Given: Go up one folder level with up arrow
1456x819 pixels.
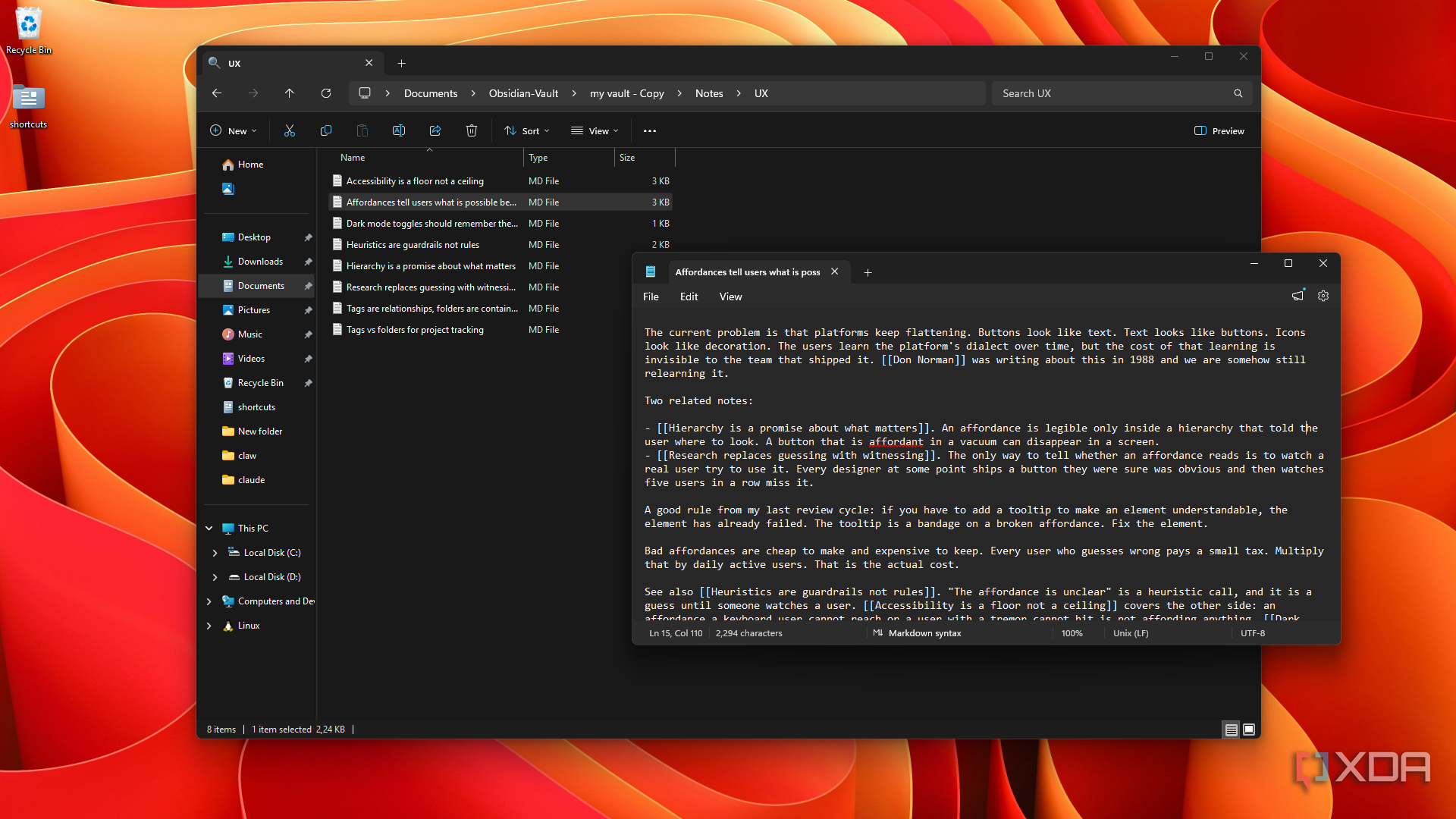Looking at the screenshot, I should [290, 93].
